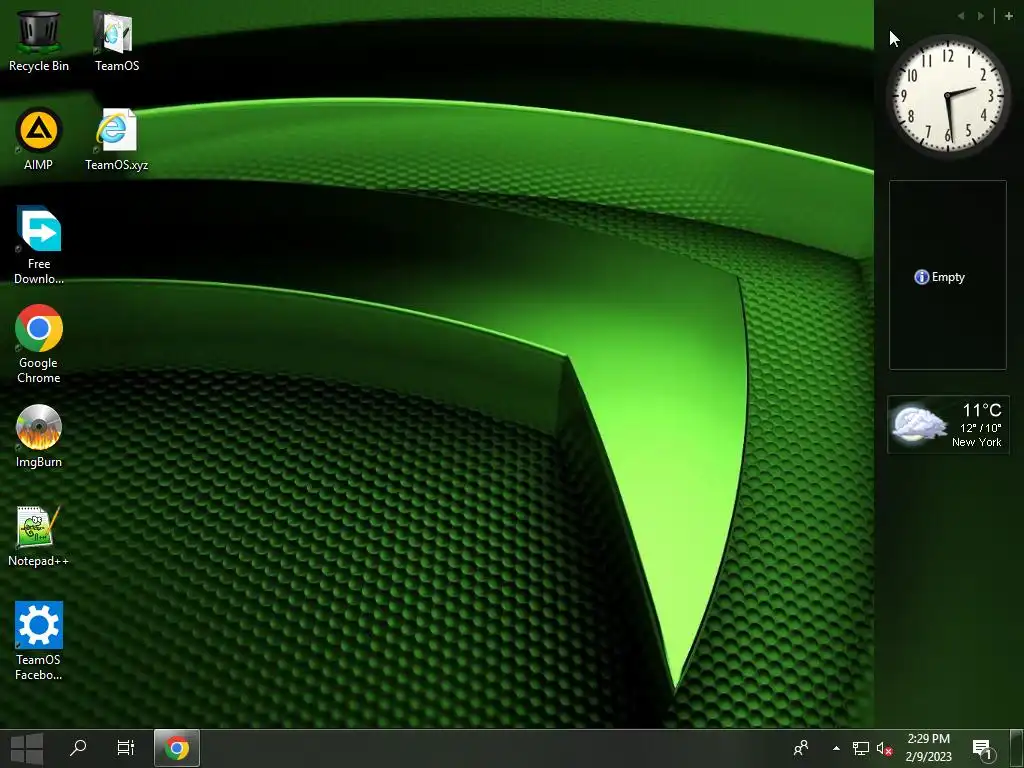Click the analog clock gadget

click(948, 97)
